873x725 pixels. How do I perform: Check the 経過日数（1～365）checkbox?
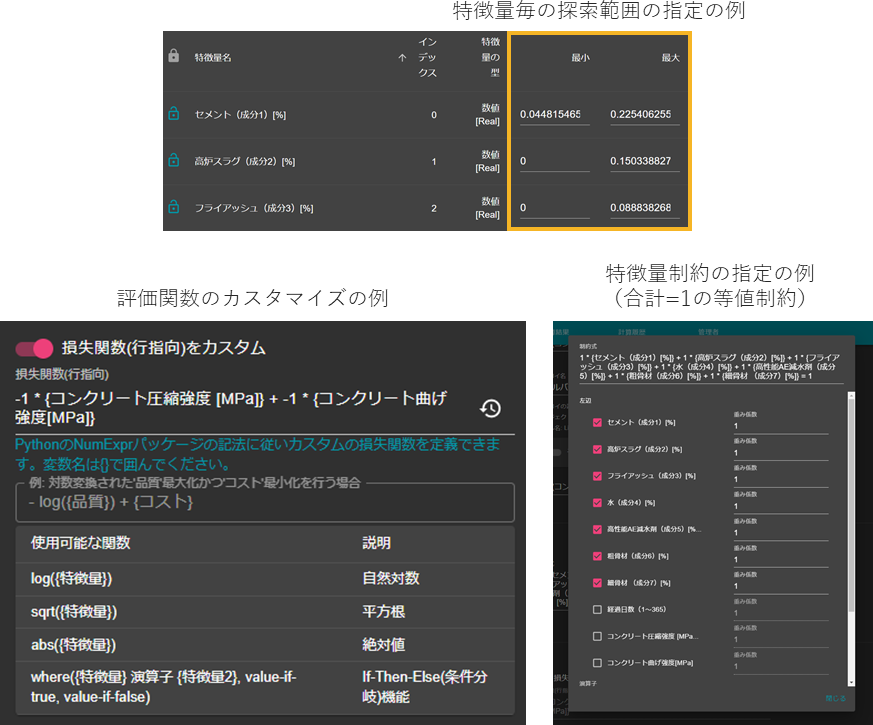[597, 609]
